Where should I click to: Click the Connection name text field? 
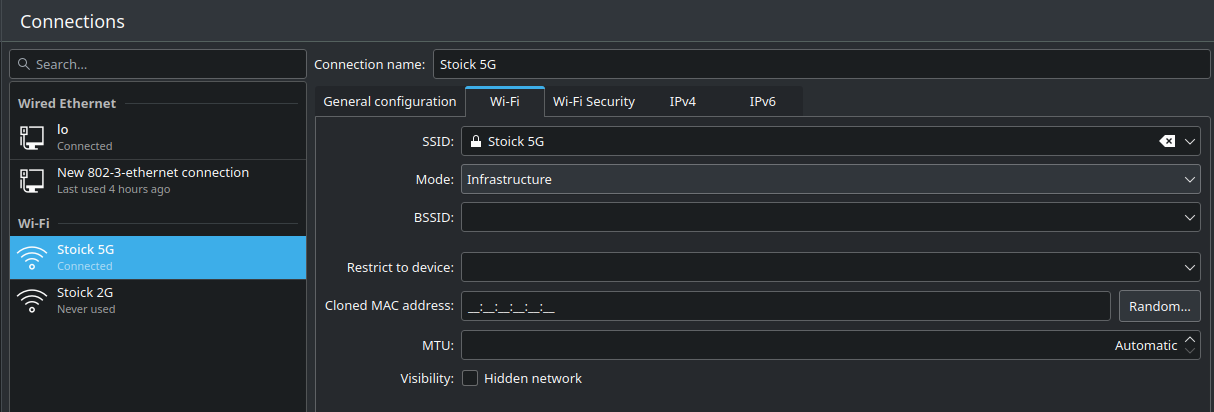tap(820, 64)
